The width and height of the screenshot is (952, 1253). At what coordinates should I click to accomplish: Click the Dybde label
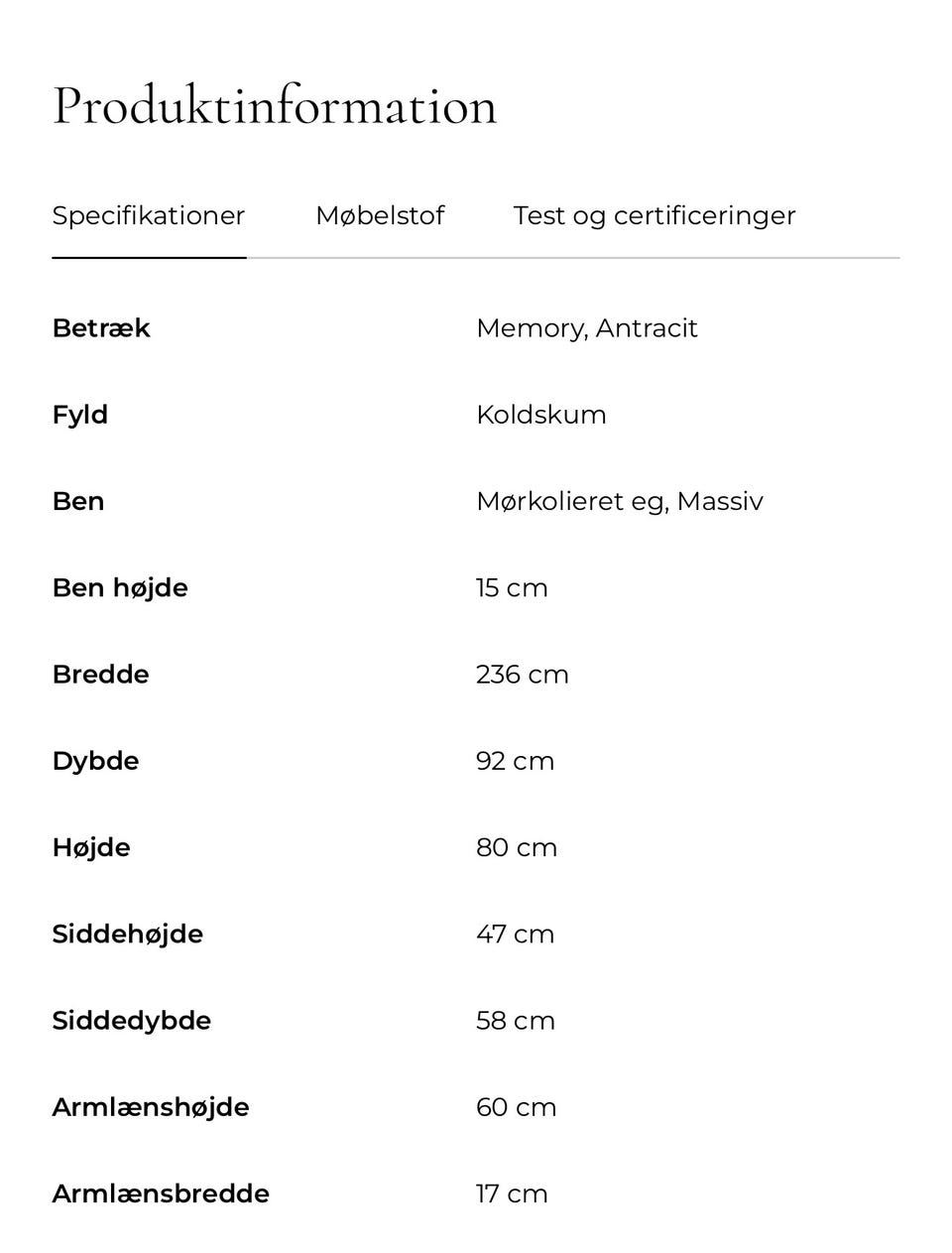point(95,761)
